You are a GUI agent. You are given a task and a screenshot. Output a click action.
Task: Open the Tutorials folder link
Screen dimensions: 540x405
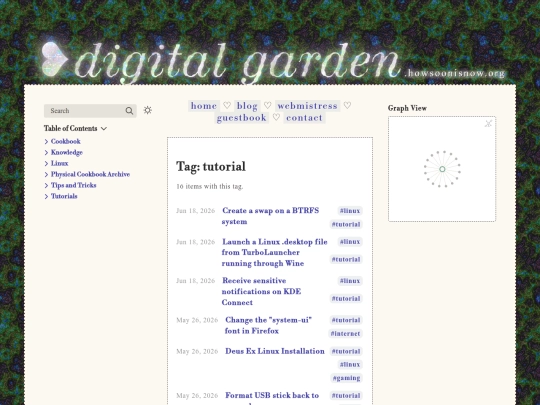coord(64,197)
